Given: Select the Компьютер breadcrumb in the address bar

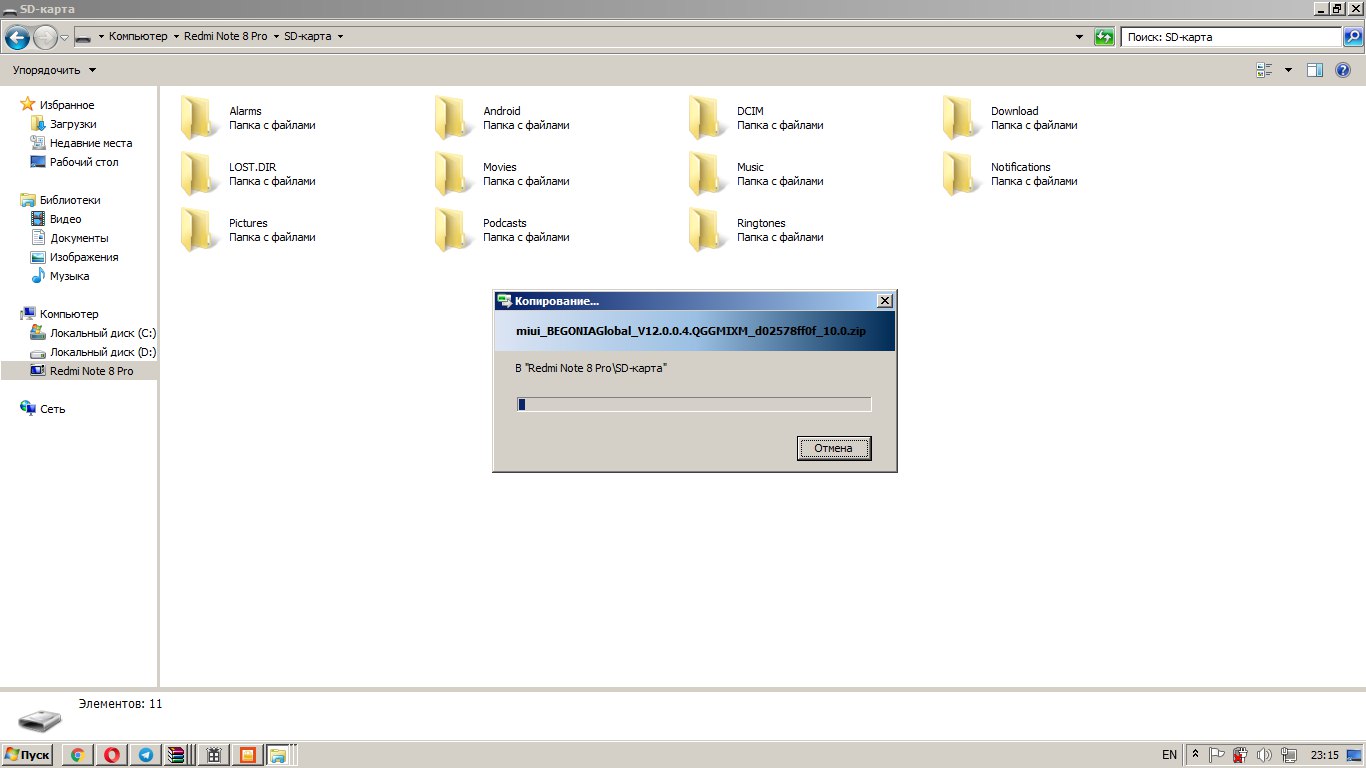Looking at the screenshot, I should (x=138, y=36).
